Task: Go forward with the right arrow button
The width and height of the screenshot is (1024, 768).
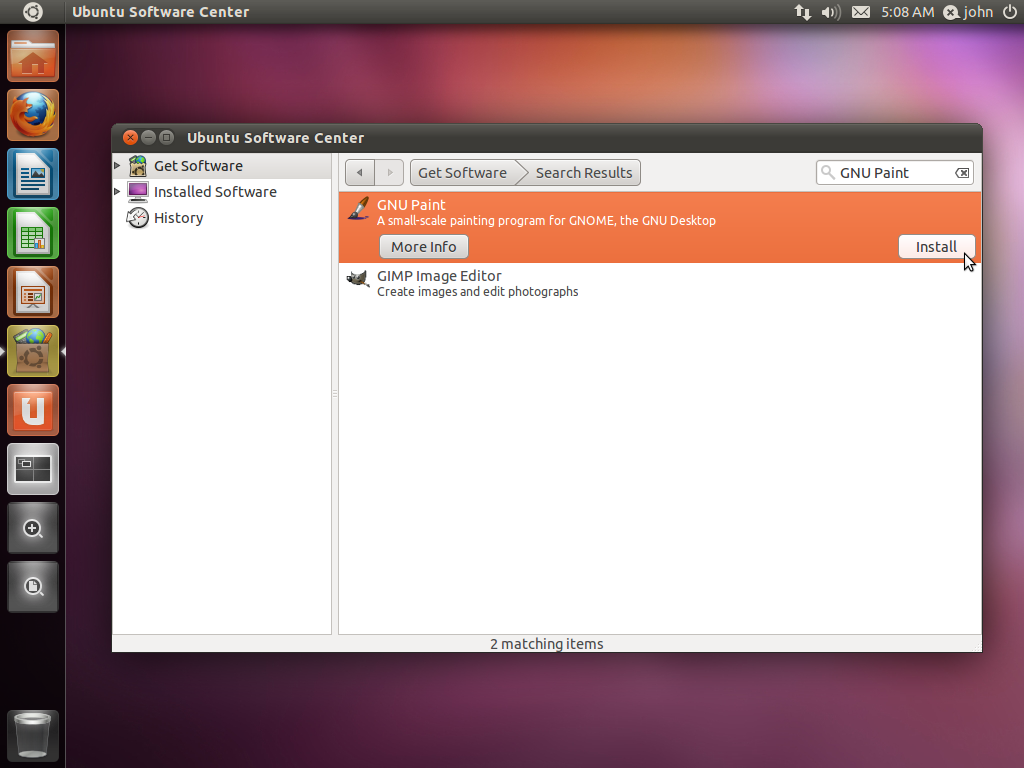Action: pos(389,172)
